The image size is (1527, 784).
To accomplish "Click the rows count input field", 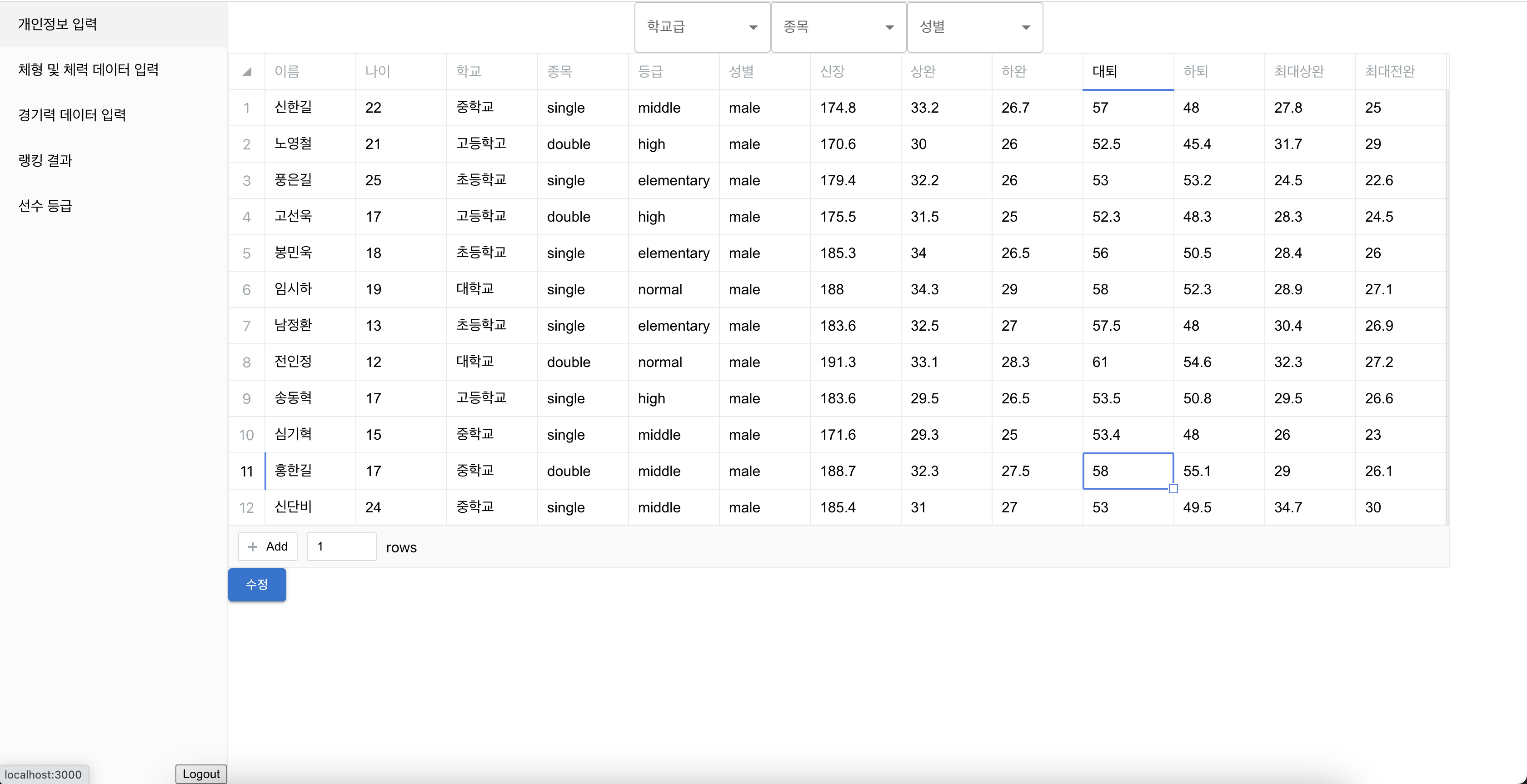I will point(341,546).
